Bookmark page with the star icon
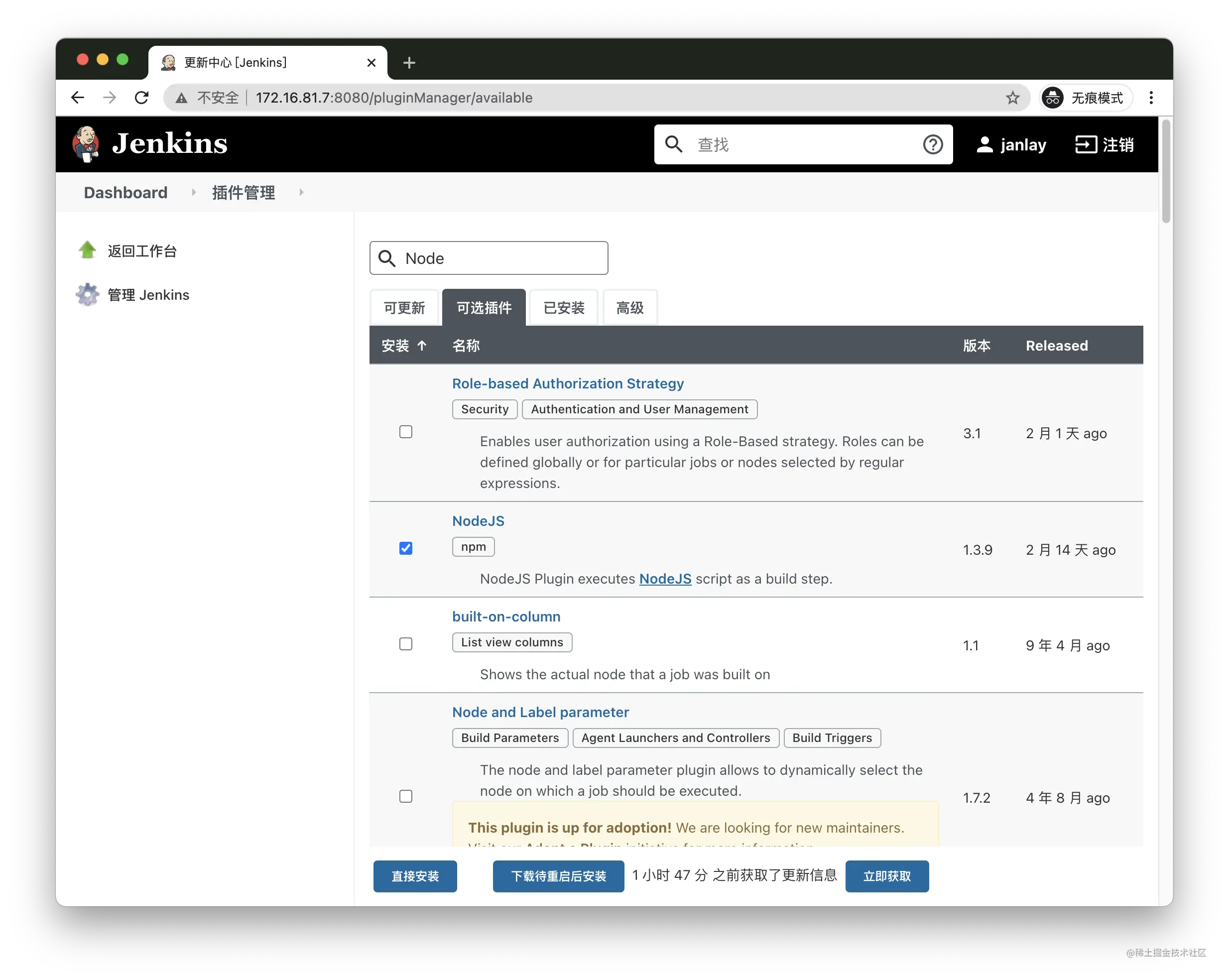Screen dimensions: 1229x980 pyautogui.click(x=1012, y=98)
